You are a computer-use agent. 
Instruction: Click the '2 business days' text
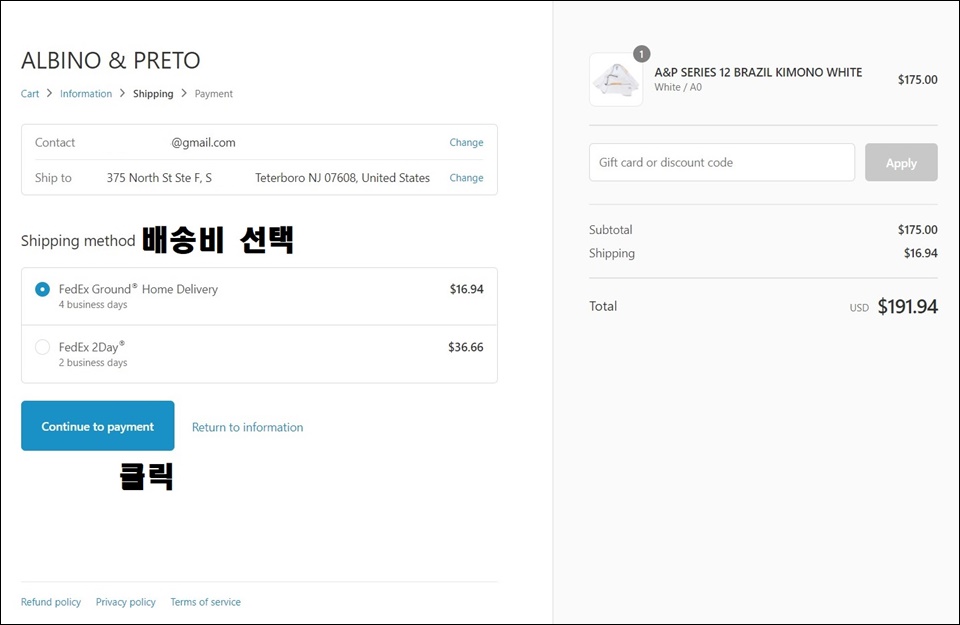[93, 362]
